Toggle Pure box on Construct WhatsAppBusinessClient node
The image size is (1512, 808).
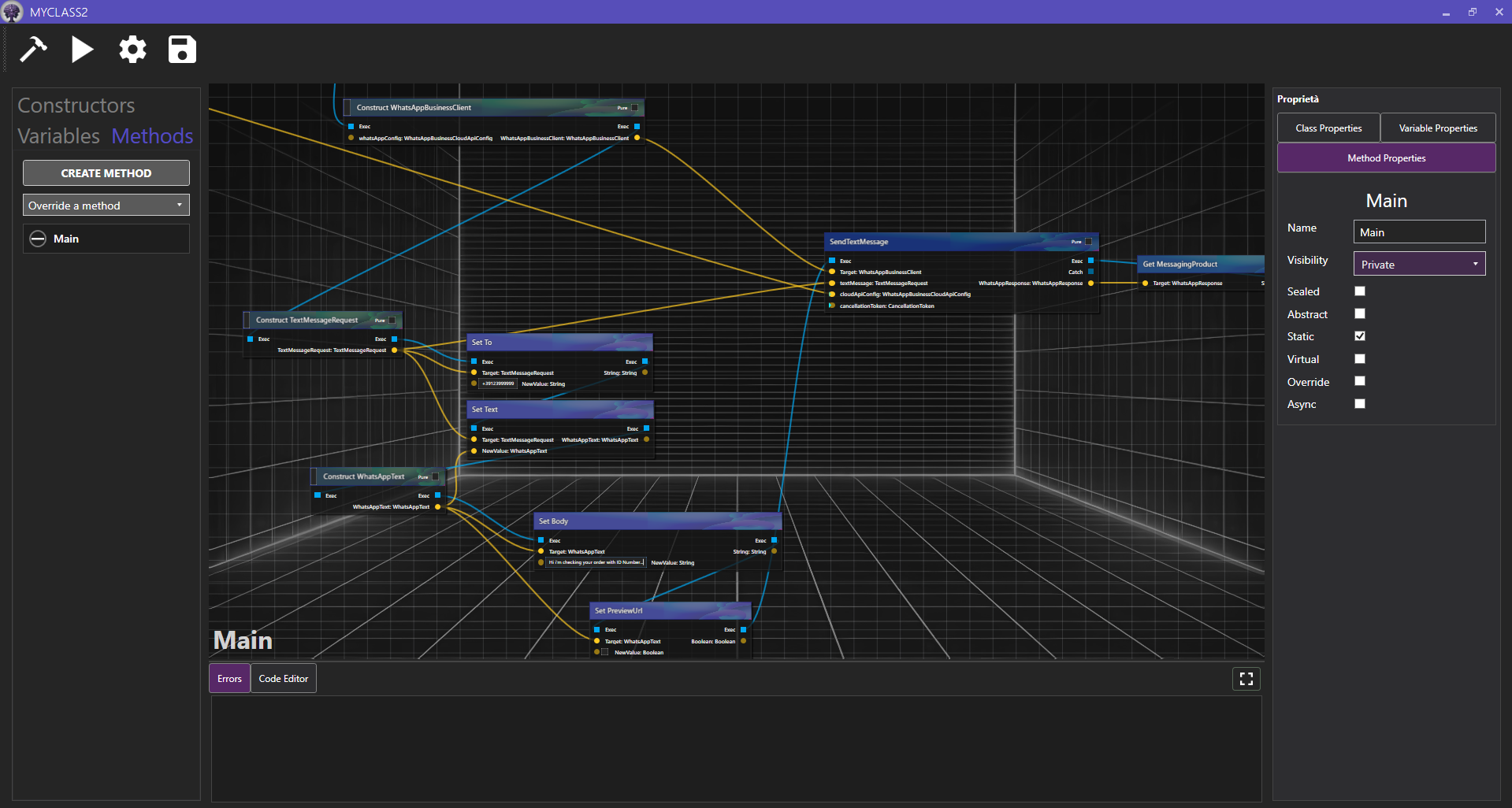(635, 108)
